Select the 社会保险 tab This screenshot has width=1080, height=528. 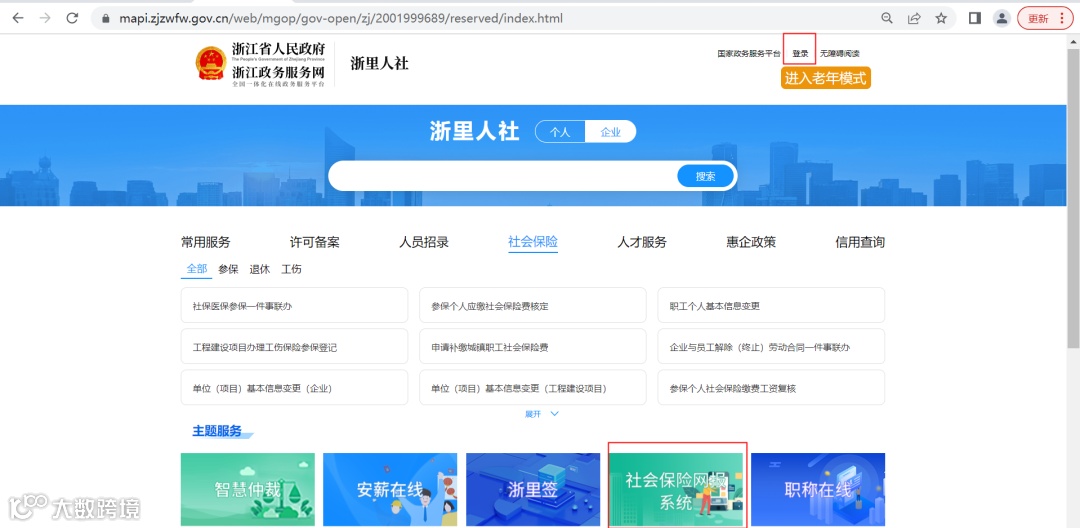pyautogui.click(x=532, y=242)
